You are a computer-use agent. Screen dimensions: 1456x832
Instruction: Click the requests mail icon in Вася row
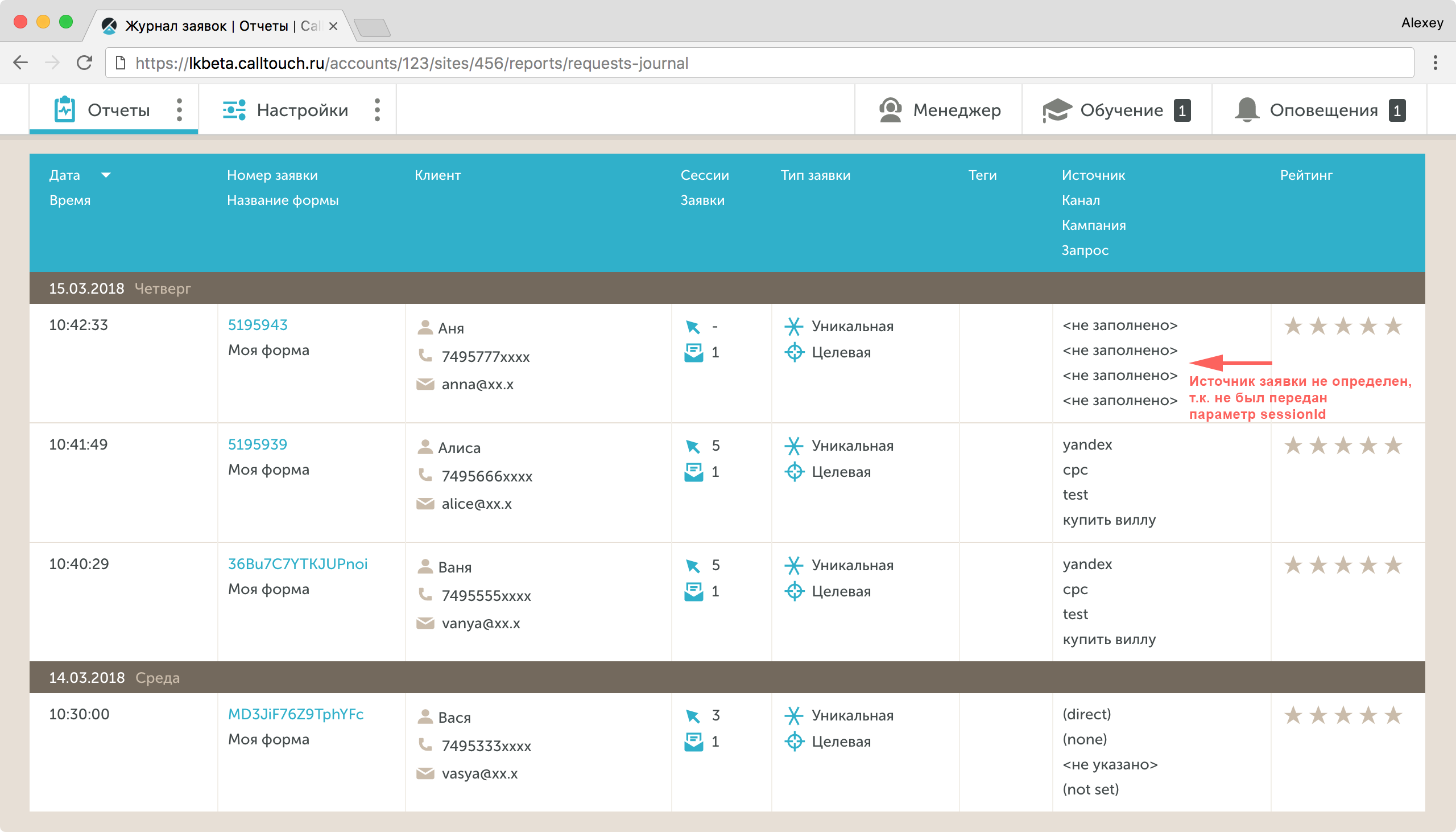point(693,742)
